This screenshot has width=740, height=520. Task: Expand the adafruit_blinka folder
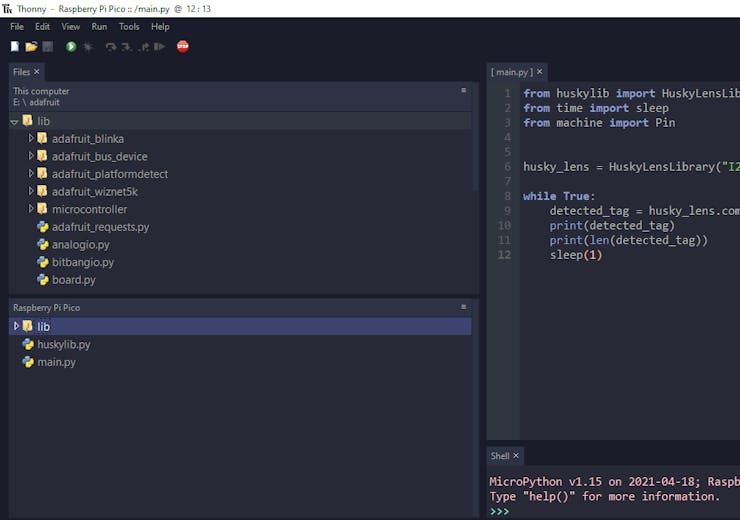pyautogui.click(x=31, y=138)
